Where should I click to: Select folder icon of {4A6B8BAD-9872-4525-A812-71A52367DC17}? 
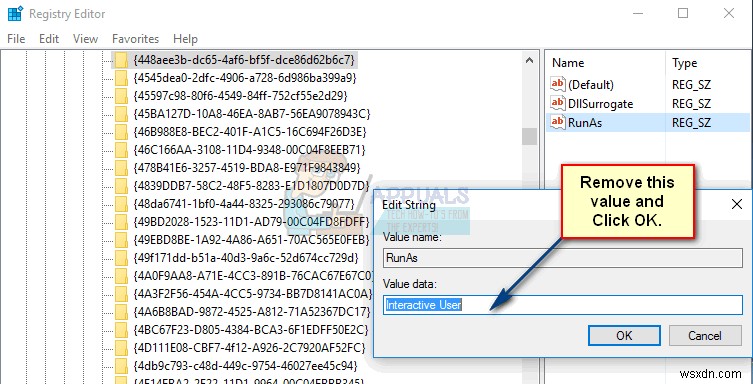(121, 311)
